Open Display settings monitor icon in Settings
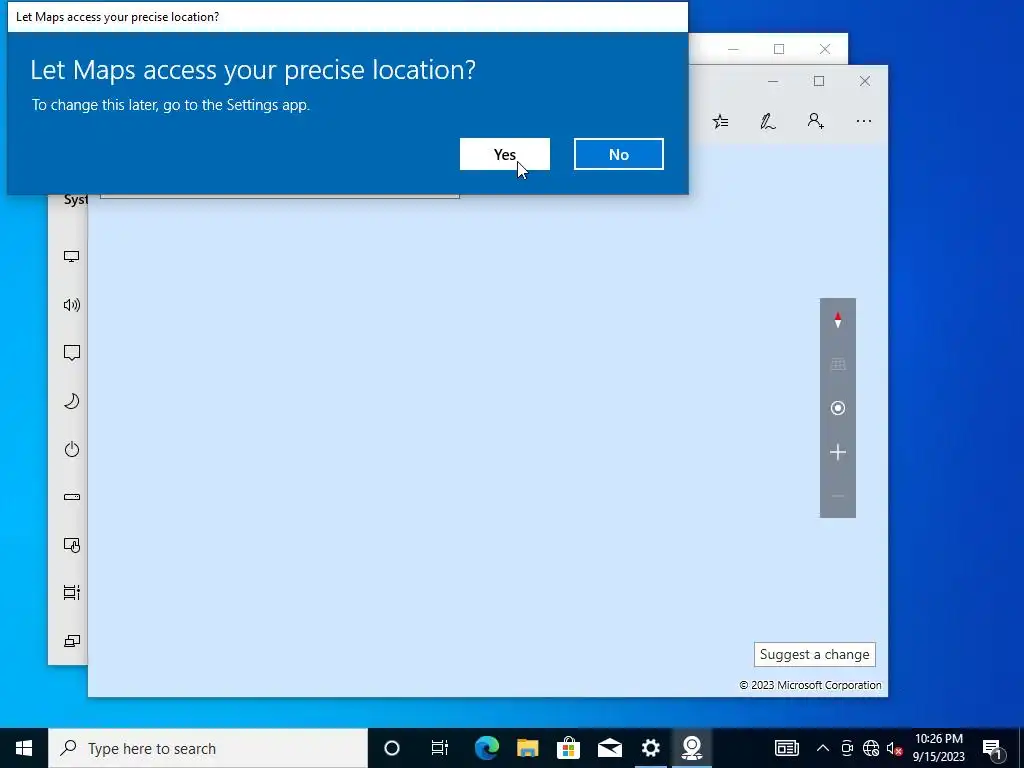The width and height of the screenshot is (1024, 768). point(71,257)
